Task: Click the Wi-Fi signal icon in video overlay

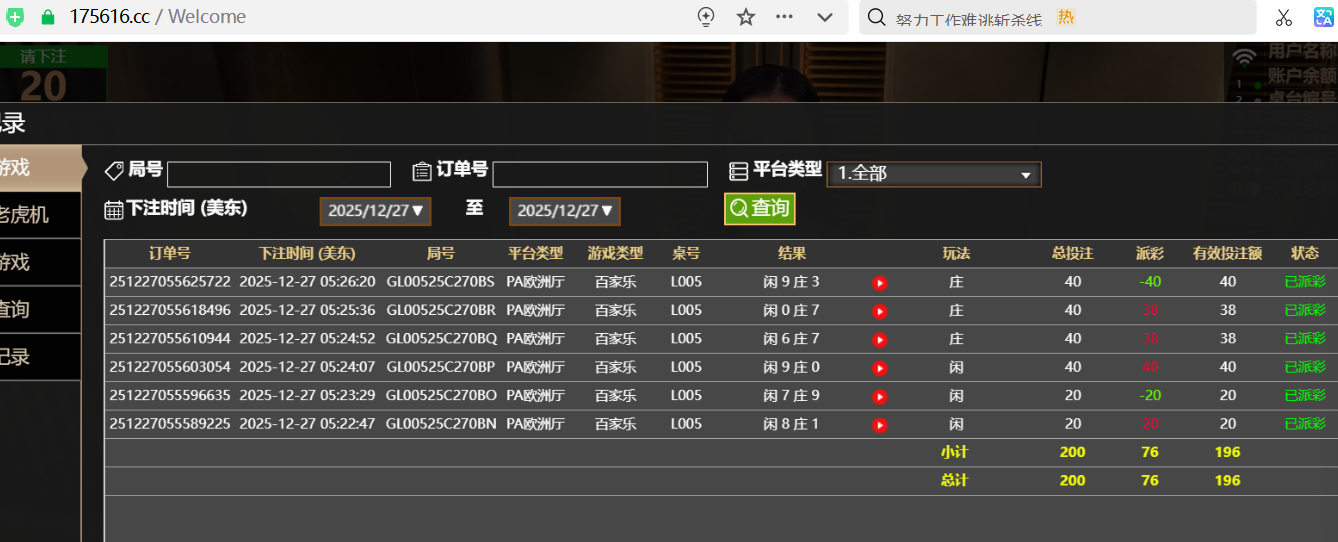Action: click(x=1244, y=56)
